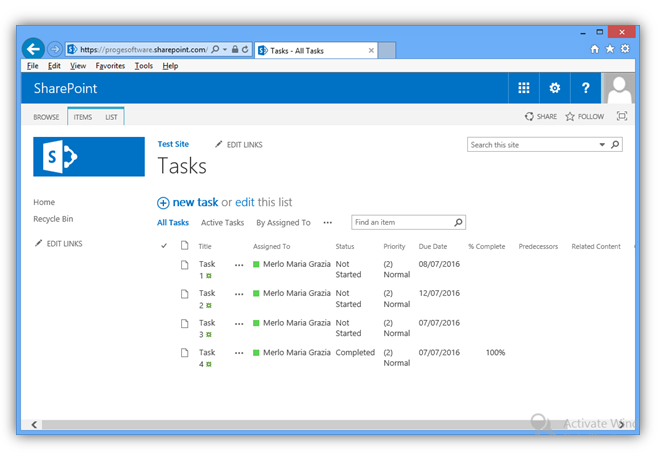Close the Tasks - All Tasks browser tab
Screen dimensions: 657x455
click(371, 50)
